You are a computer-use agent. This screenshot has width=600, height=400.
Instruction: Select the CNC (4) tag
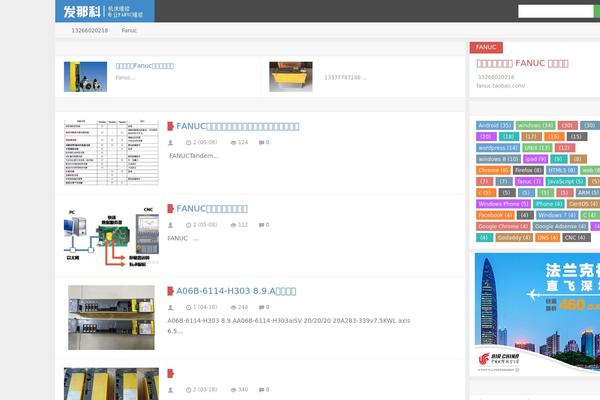click(x=577, y=238)
